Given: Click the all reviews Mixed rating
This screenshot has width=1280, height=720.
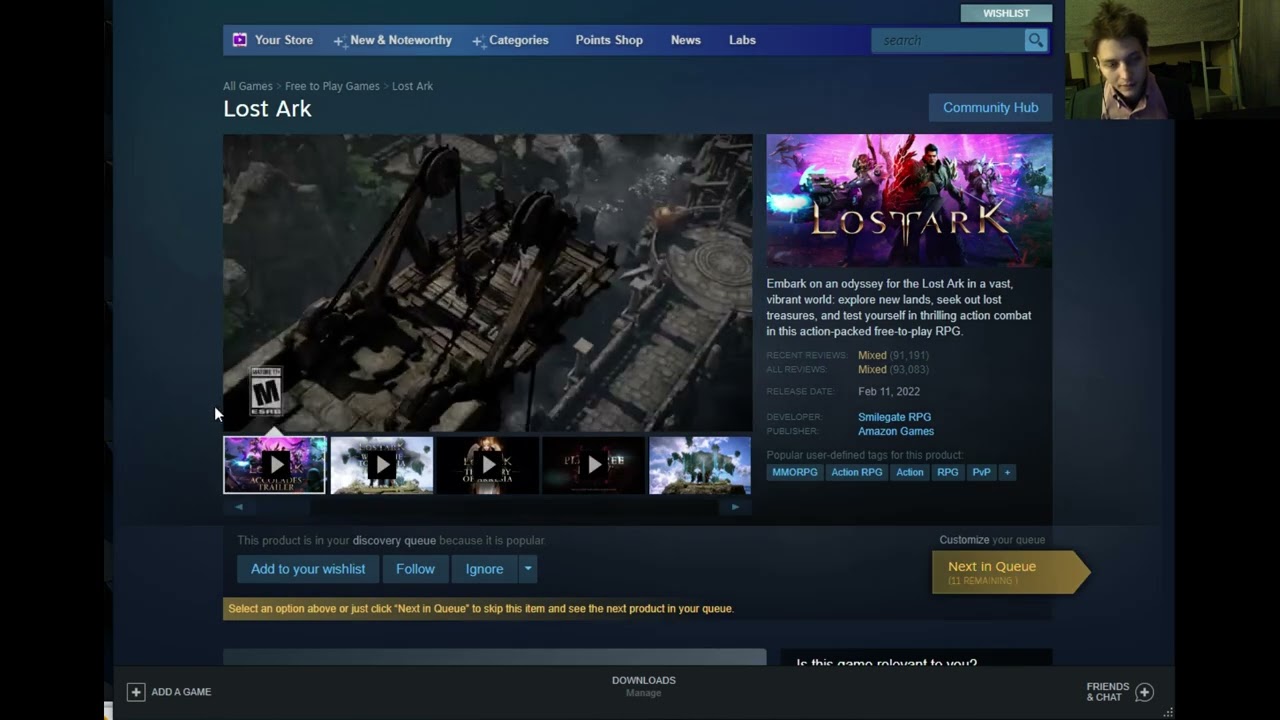Looking at the screenshot, I should point(872,369).
